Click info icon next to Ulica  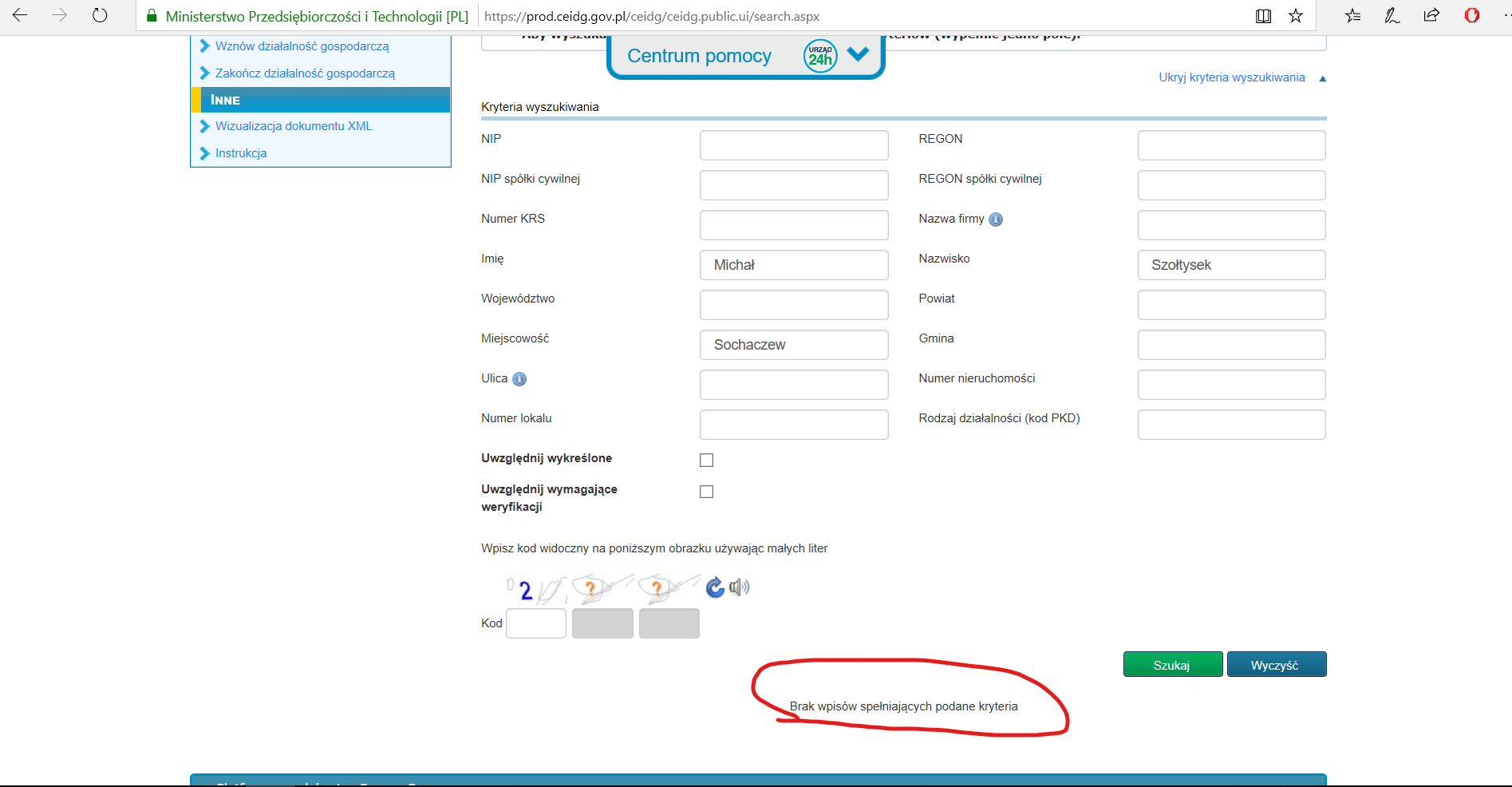[519, 379]
